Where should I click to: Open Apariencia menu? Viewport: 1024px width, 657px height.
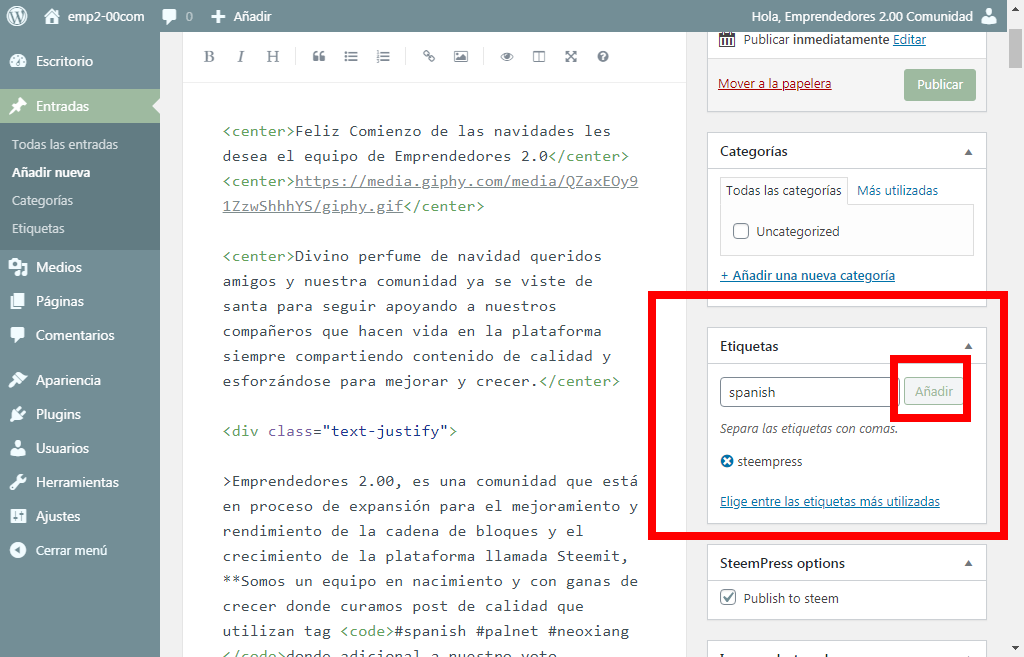point(80,380)
